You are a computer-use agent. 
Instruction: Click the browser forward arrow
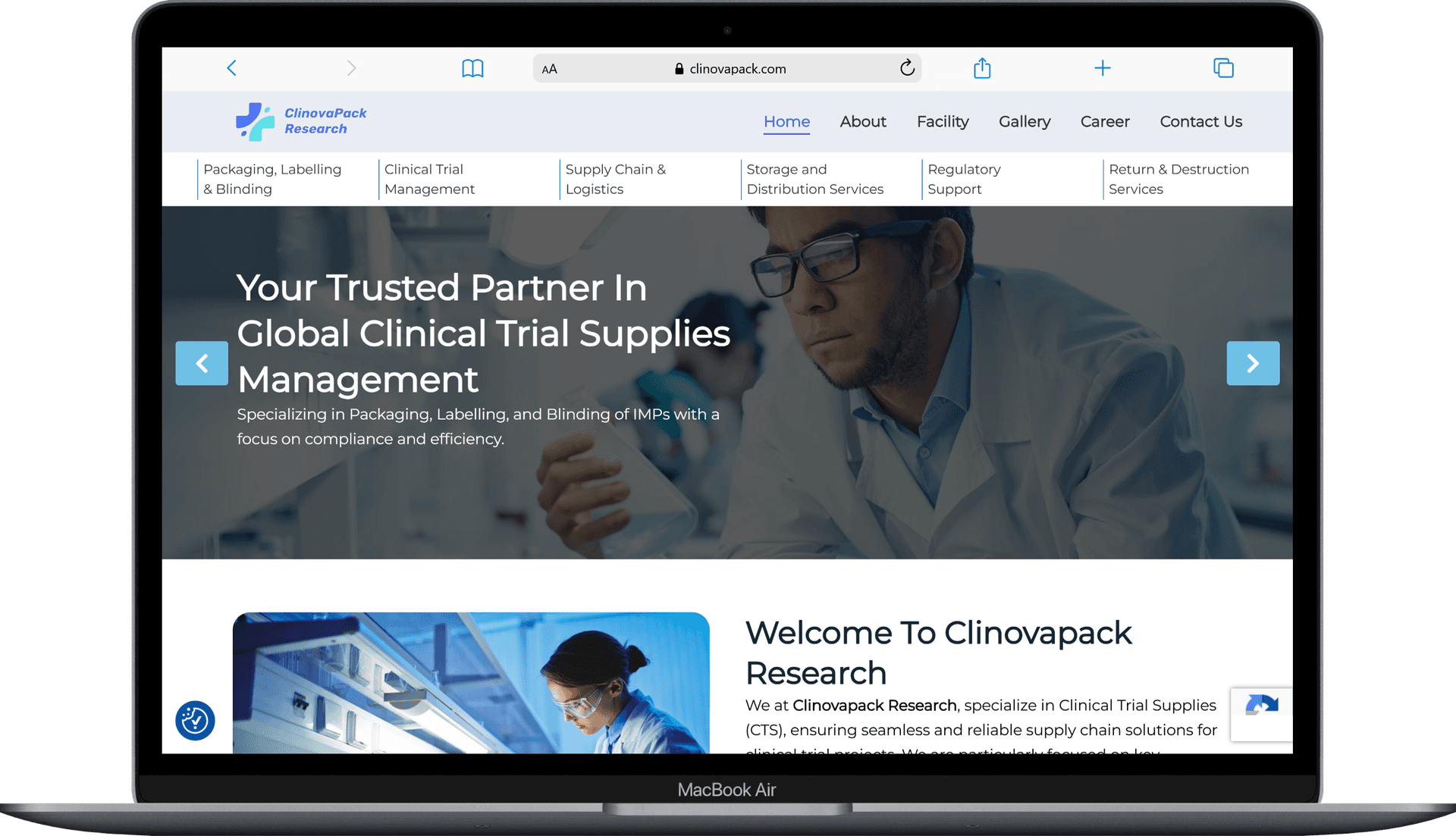[351, 68]
